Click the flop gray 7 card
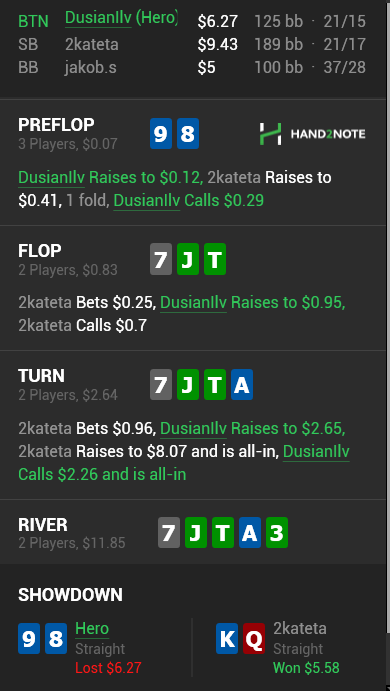Screen dimensions: 390x691 point(161,259)
